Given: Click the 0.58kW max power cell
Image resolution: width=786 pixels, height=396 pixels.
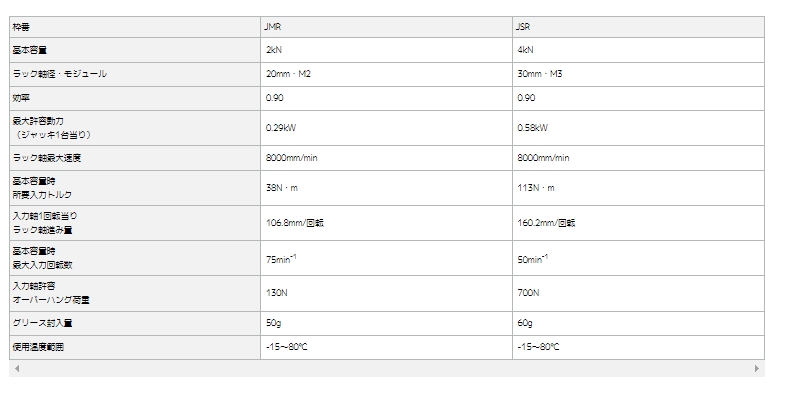Looking at the screenshot, I should tap(638, 128).
